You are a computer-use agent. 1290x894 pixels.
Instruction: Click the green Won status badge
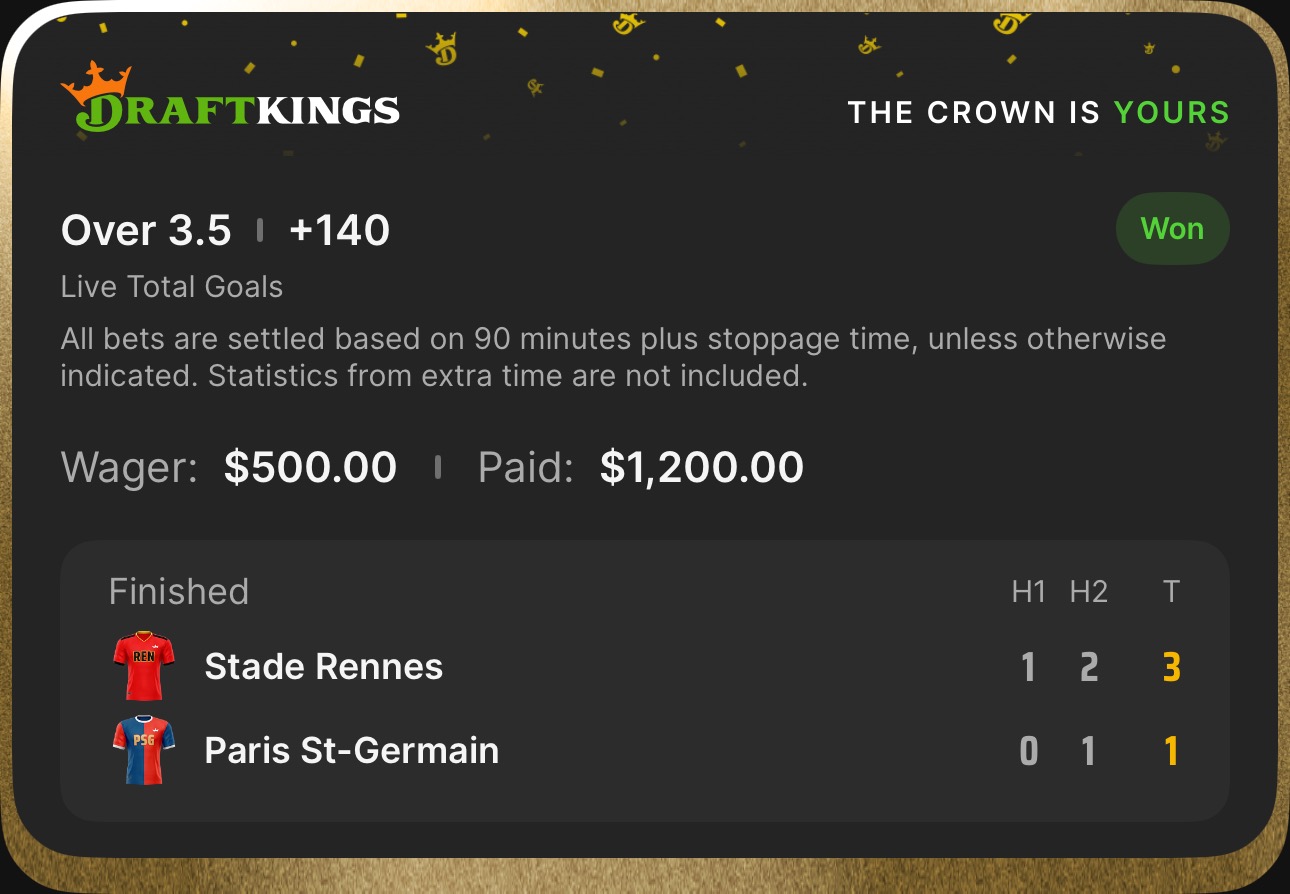click(x=1172, y=229)
